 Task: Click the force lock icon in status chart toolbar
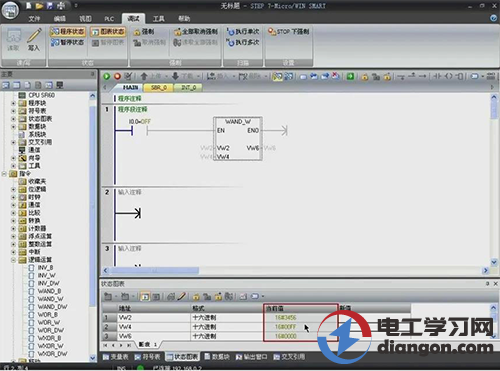coord(196,296)
